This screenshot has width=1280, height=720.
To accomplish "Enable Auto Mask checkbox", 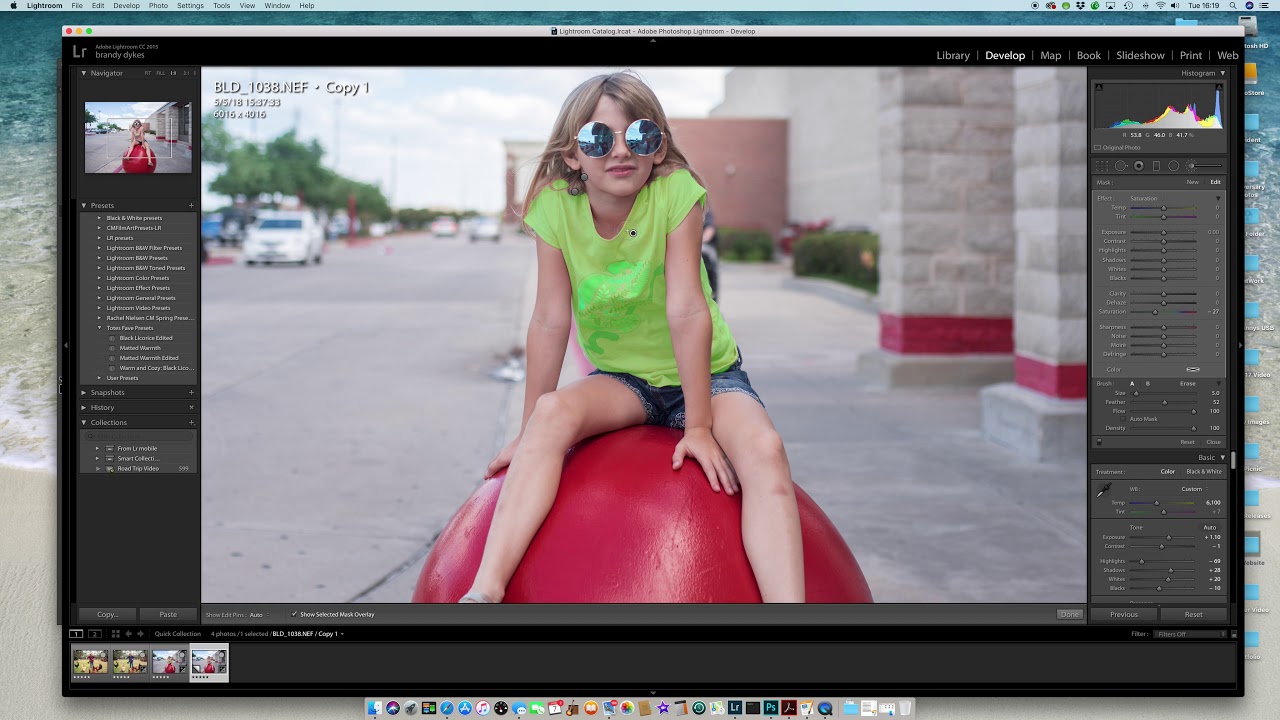I will (1123, 419).
